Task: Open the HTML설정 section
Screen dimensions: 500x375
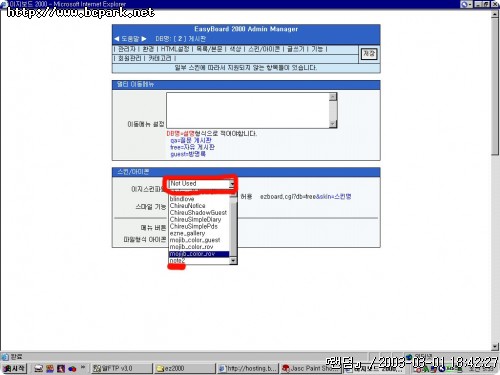Action: tap(175, 49)
